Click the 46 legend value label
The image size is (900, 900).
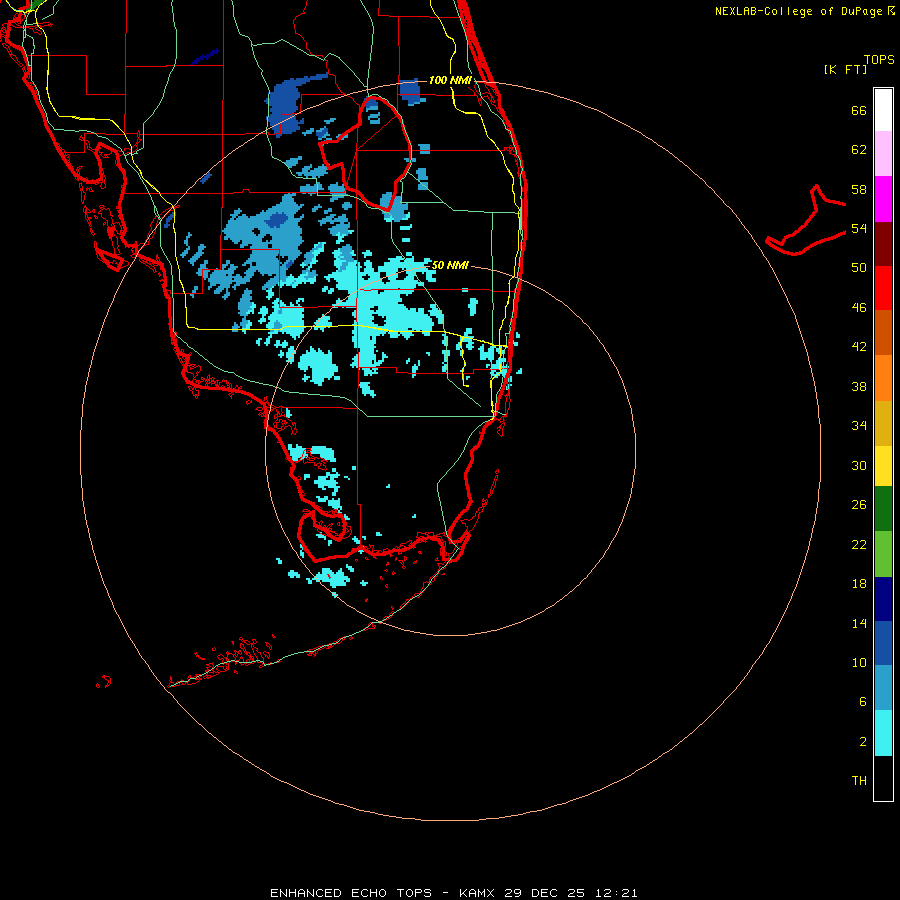pyautogui.click(x=859, y=308)
